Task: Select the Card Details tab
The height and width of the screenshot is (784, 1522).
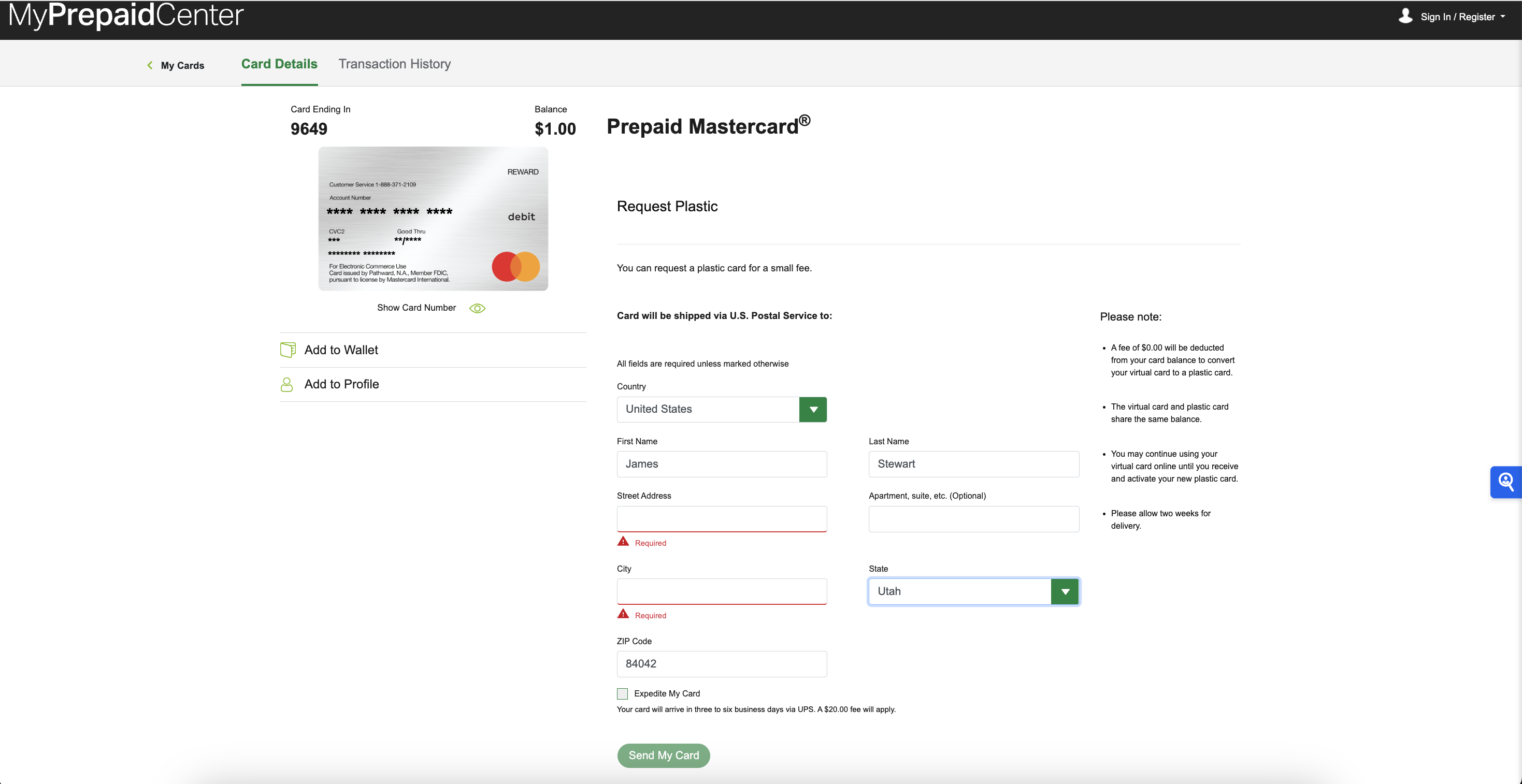Action: click(279, 64)
